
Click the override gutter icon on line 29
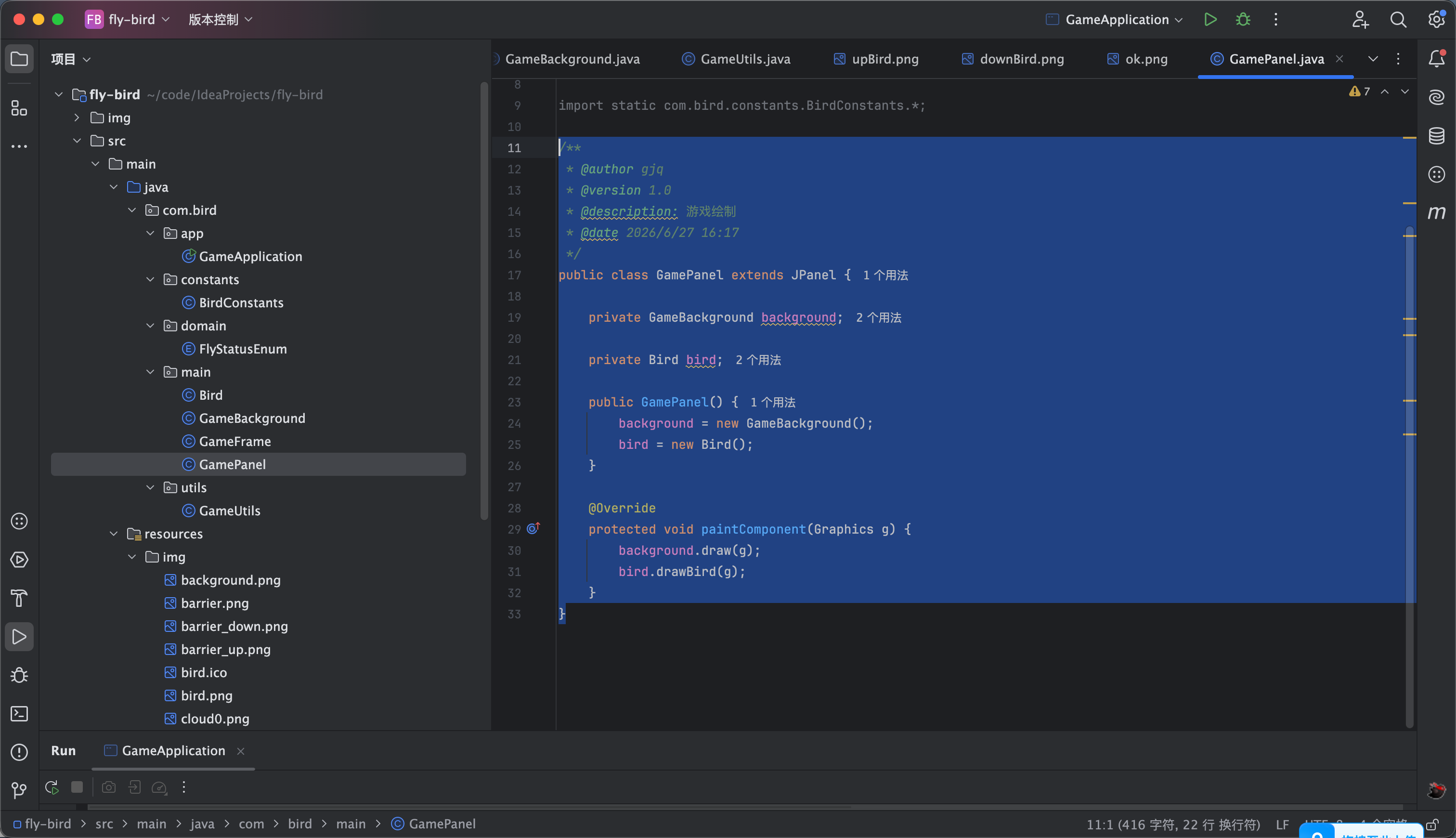pyautogui.click(x=533, y=528)
